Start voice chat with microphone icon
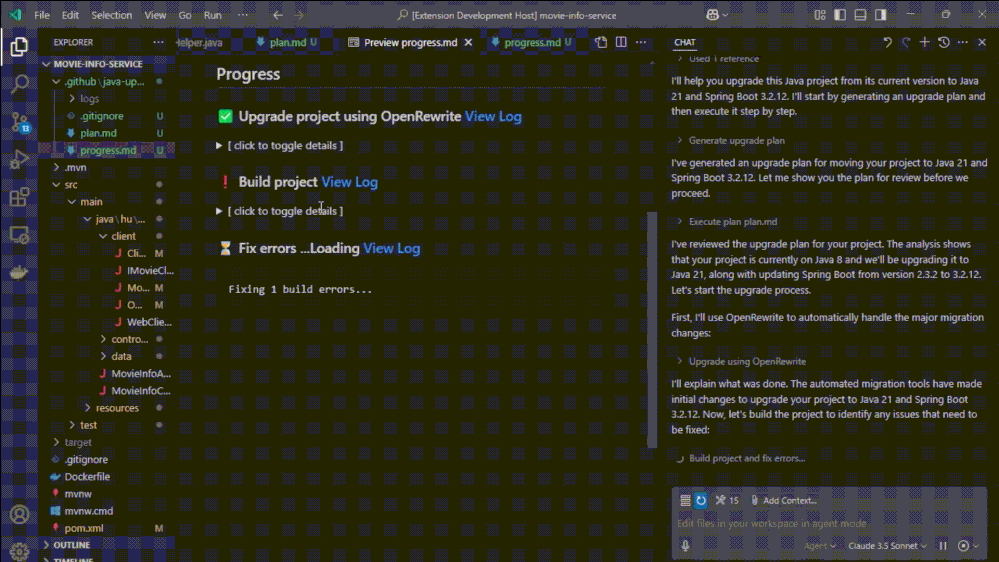 (686, 545)
